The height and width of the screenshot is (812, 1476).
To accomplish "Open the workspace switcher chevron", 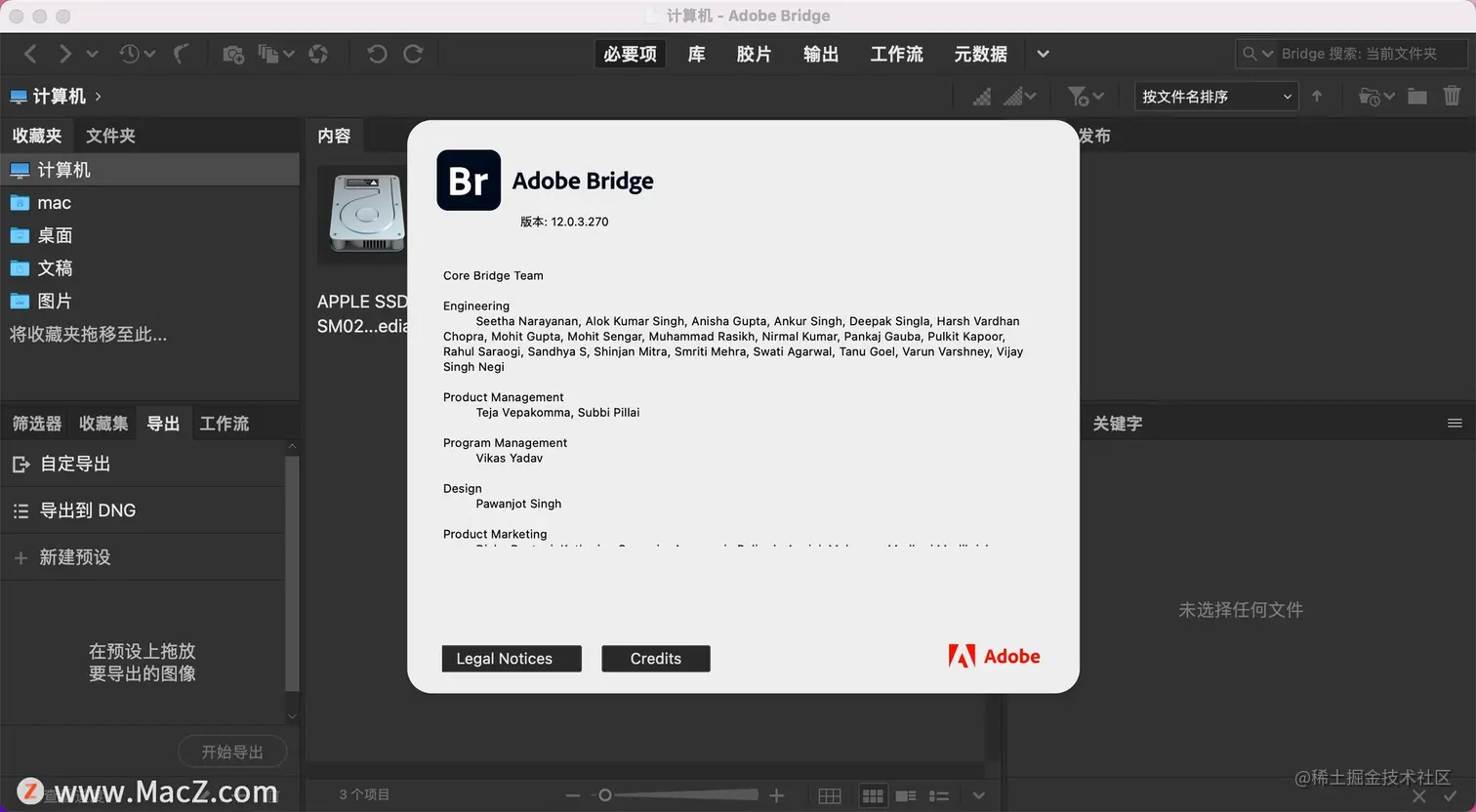I will 1043,54.
